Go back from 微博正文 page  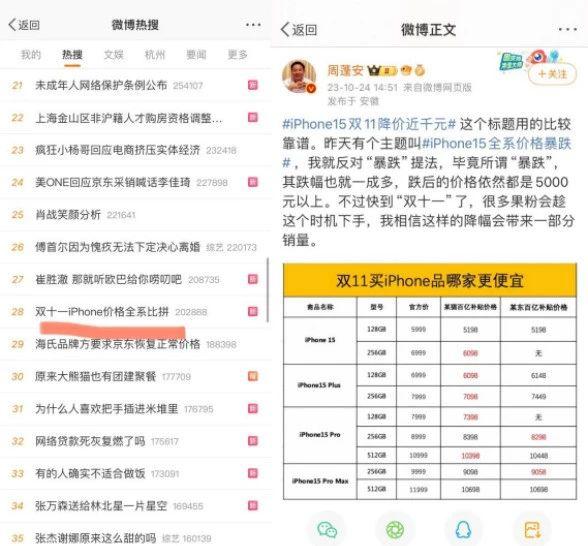pos(299,30)
